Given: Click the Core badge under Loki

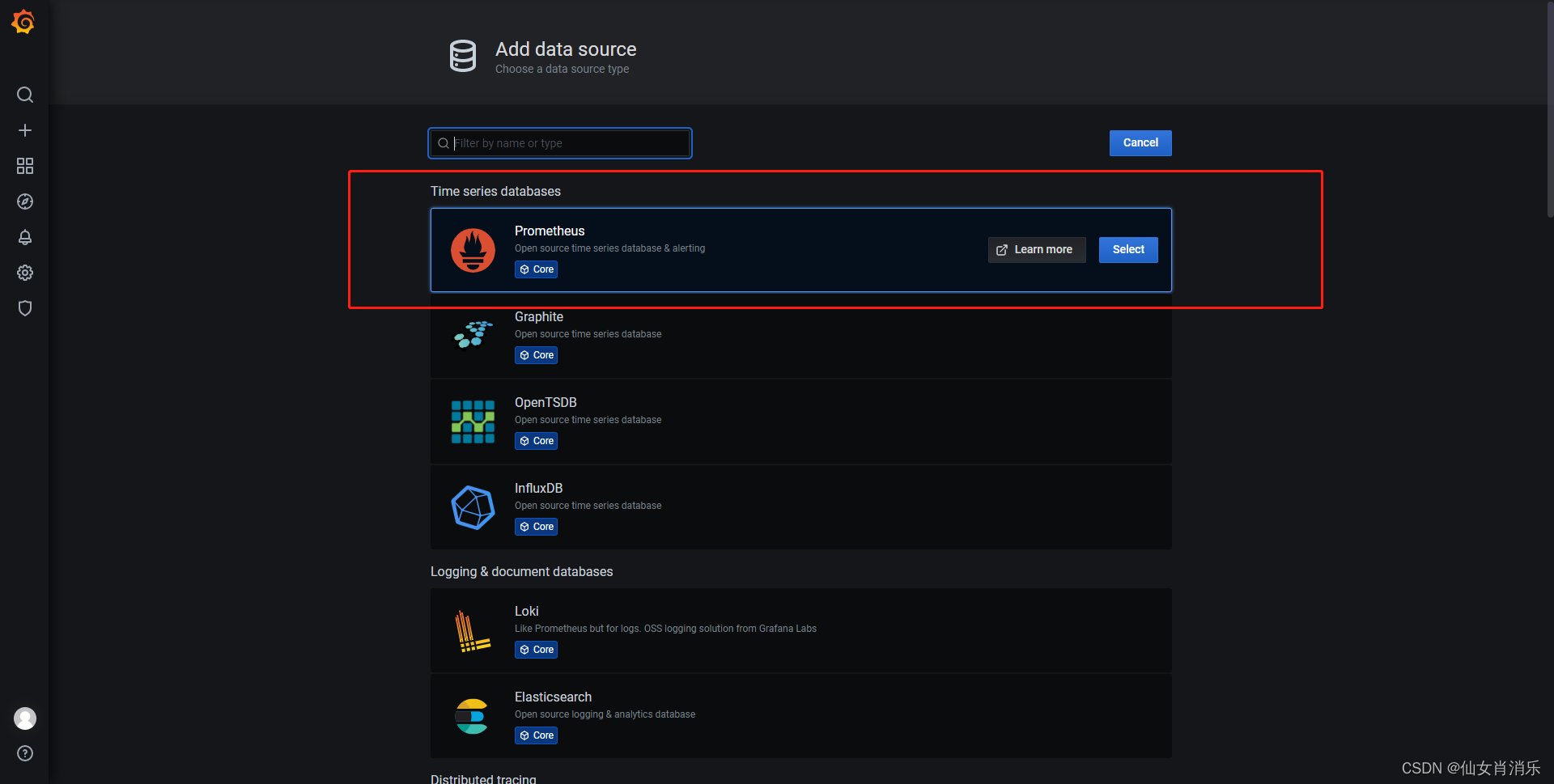Looking at the screenshot, I should (536, 650).
